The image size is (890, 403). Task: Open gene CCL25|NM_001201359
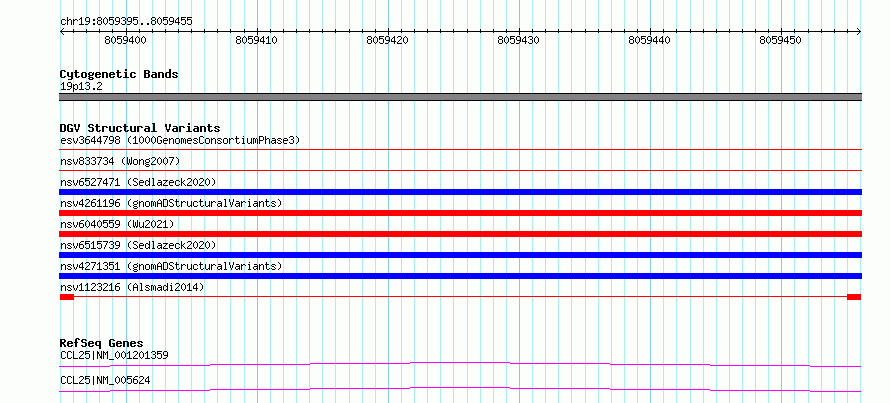coord(114,356)
